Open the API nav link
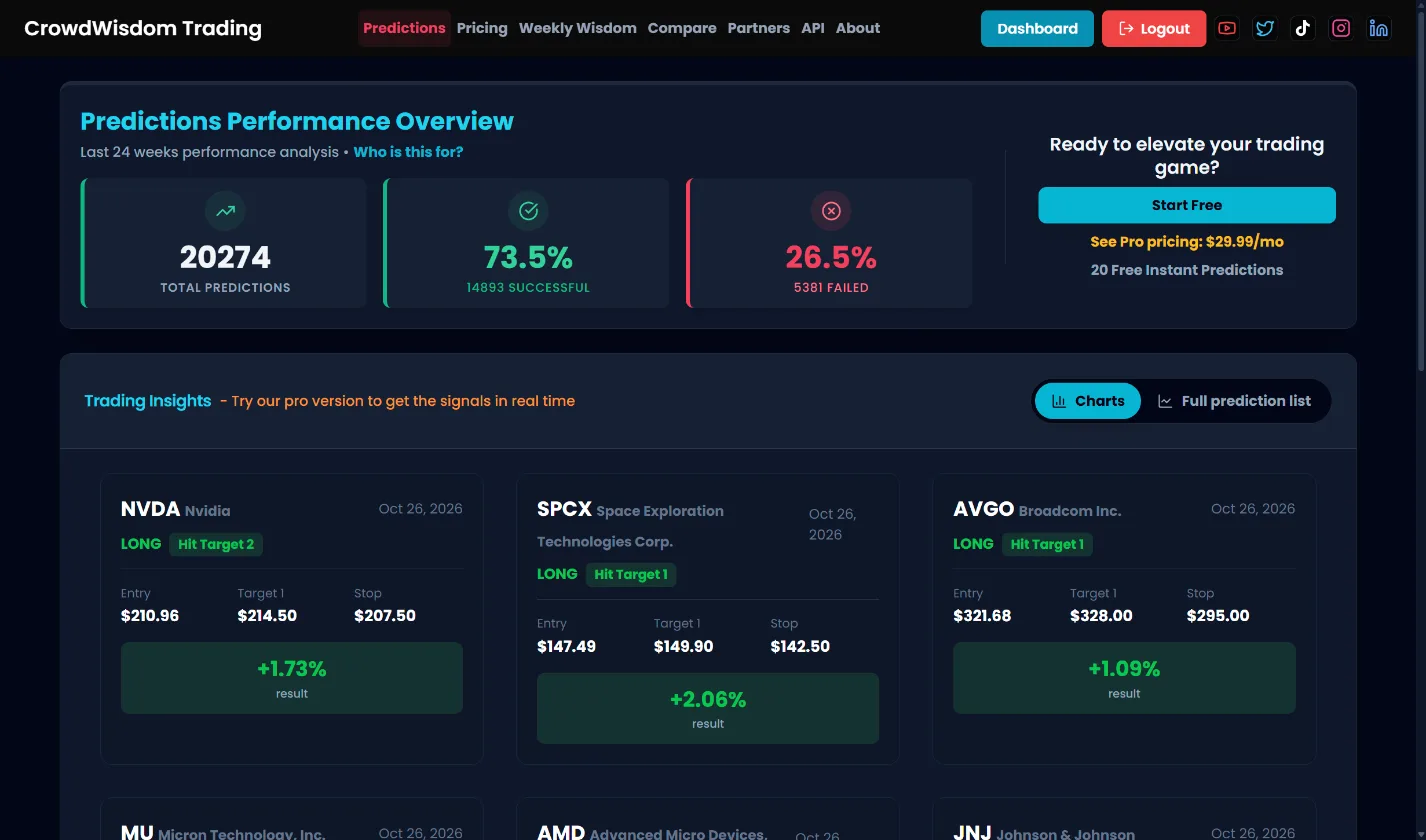 coord(813,28)
